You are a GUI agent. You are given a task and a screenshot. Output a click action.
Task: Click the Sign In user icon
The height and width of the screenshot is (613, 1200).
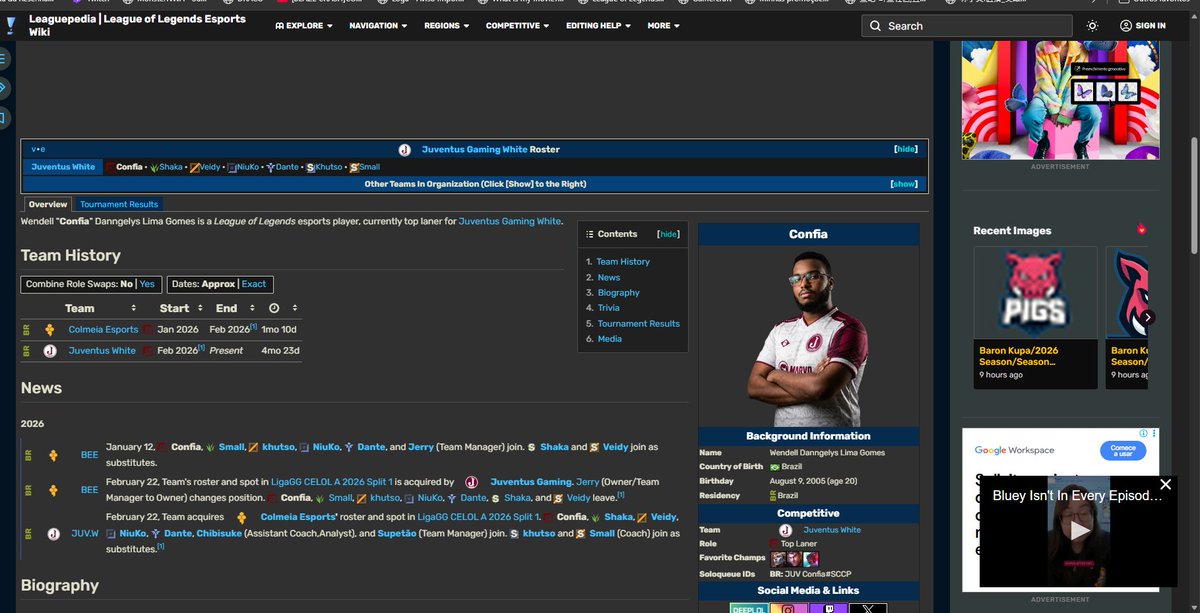pos(1126,25)
